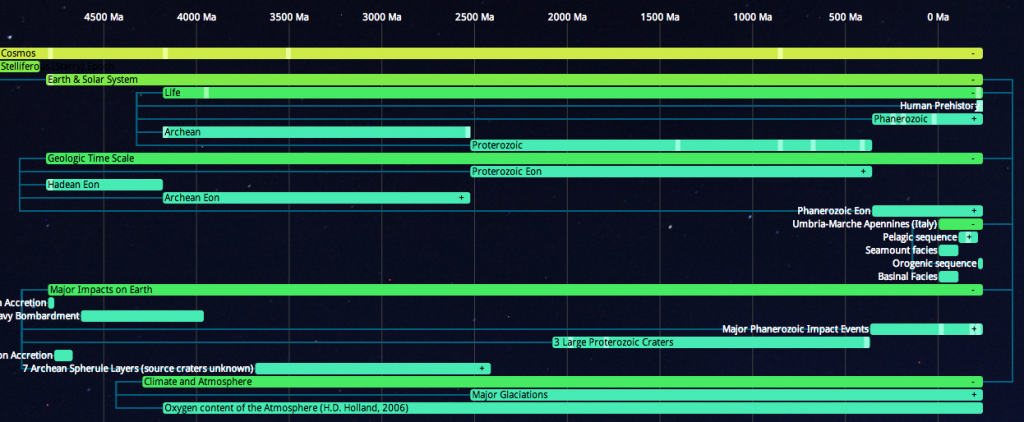
Task: Collapse the Climate and Atmosphere branch
Action: point(973,382)
